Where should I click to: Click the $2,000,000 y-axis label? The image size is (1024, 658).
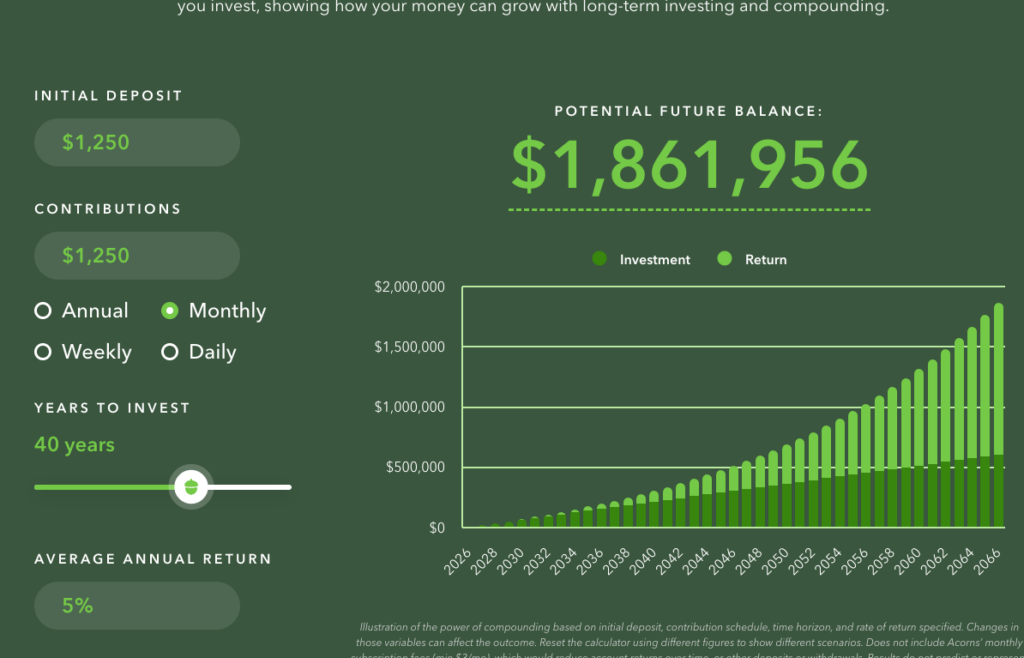(x=409, y=287)
